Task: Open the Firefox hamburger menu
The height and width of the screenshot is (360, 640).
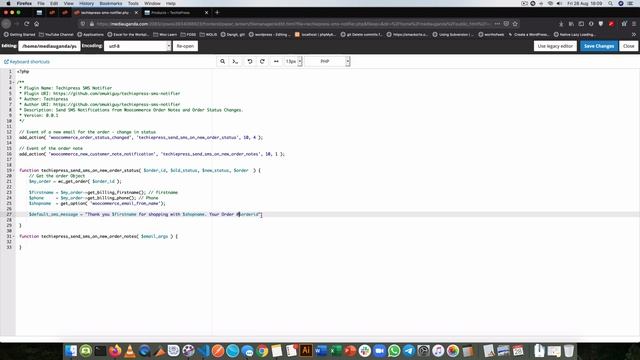Action: pyautogui.click(x=634, y=24)
